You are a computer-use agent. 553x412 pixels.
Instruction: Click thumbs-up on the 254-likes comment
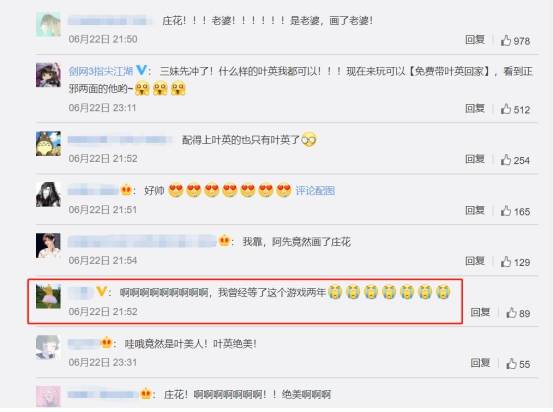pyautogui.click(x=506, y=160)
